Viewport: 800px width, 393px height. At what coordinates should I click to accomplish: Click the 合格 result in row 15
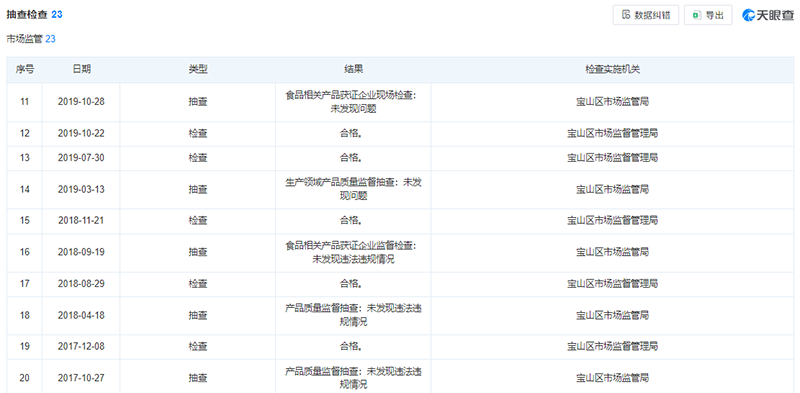[x=351, y=220]
